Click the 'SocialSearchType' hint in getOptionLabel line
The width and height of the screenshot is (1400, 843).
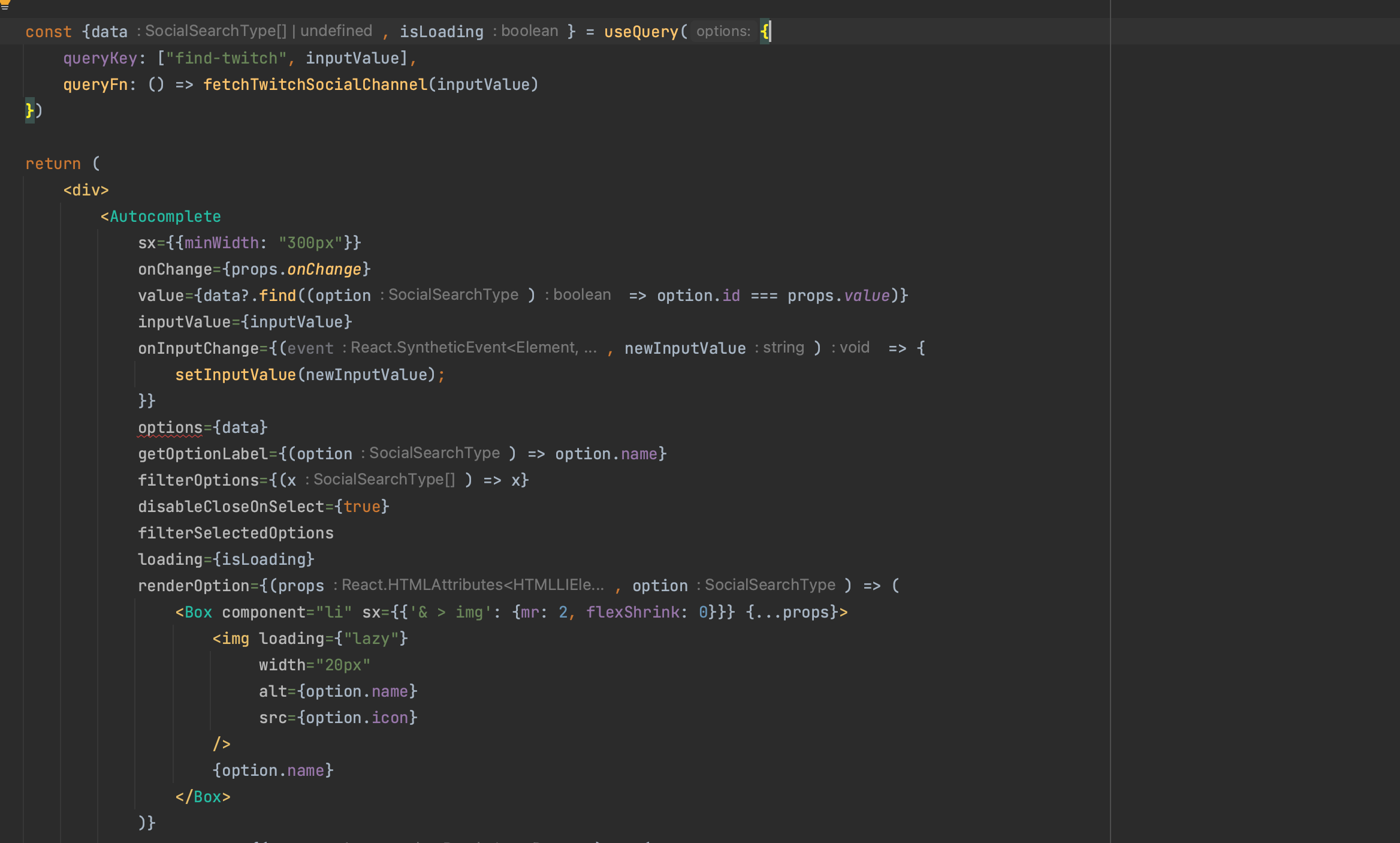(x=434, y=453)
